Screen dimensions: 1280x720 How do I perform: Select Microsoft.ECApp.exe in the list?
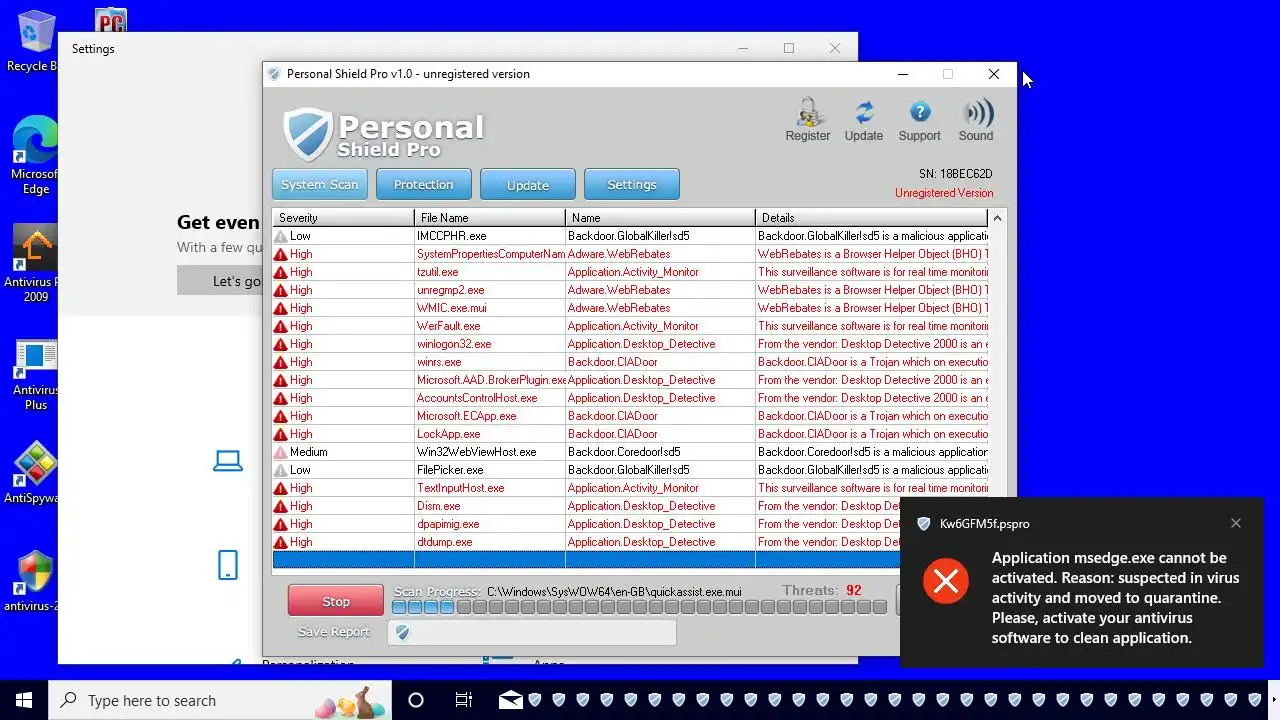[x=630, y=416]
